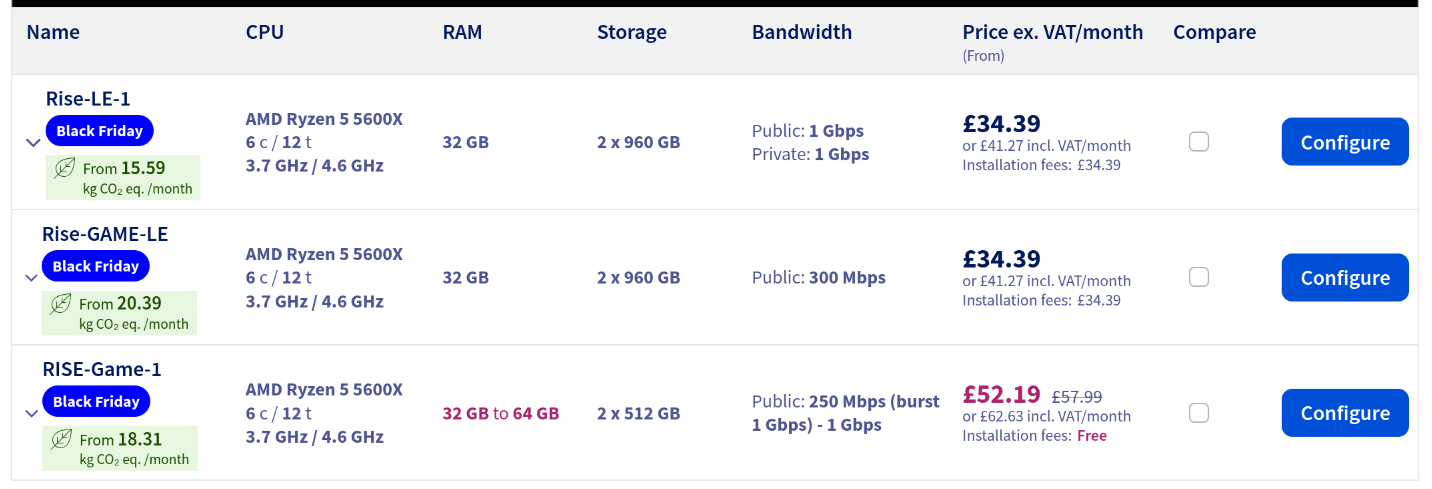Click the leaf CO2 icon for Rise-LE-1

point(65,168)
